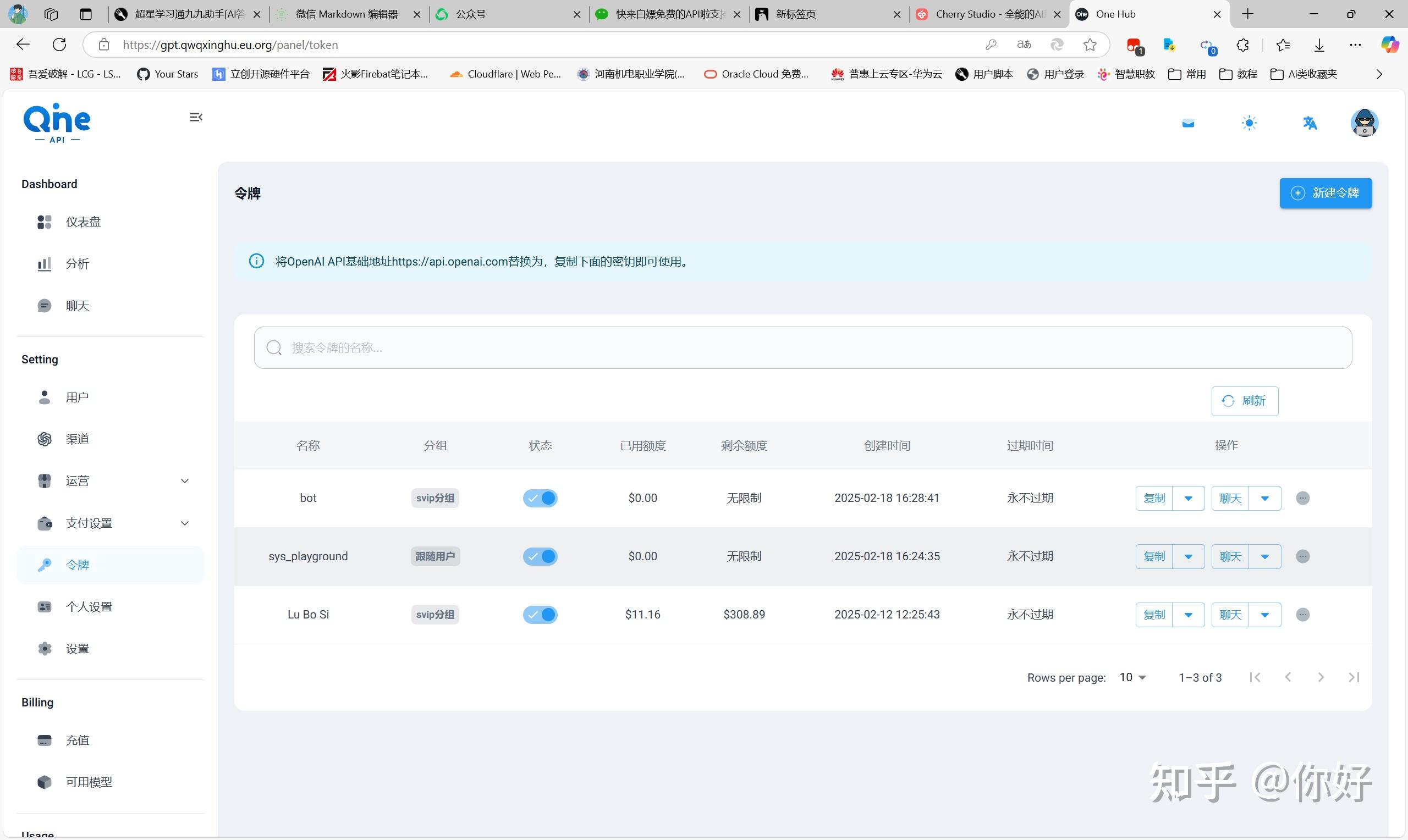Open the 聊天 chat sidebar icon
Screen dimensions: 1408x840
(45, 305)
